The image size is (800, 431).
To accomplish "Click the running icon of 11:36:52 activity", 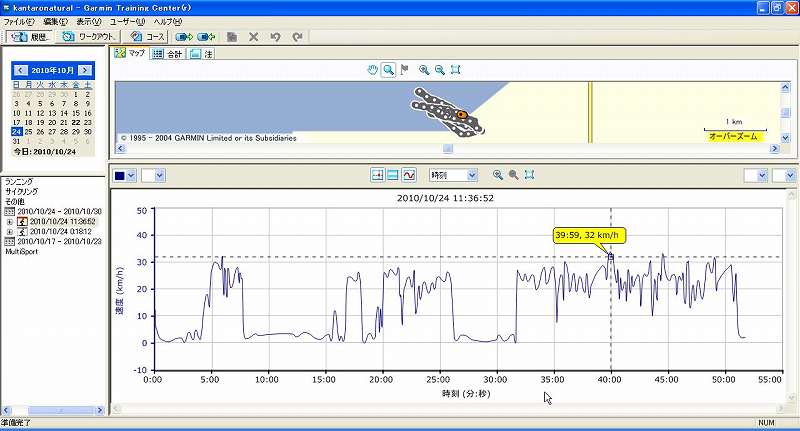I will 22,222.
